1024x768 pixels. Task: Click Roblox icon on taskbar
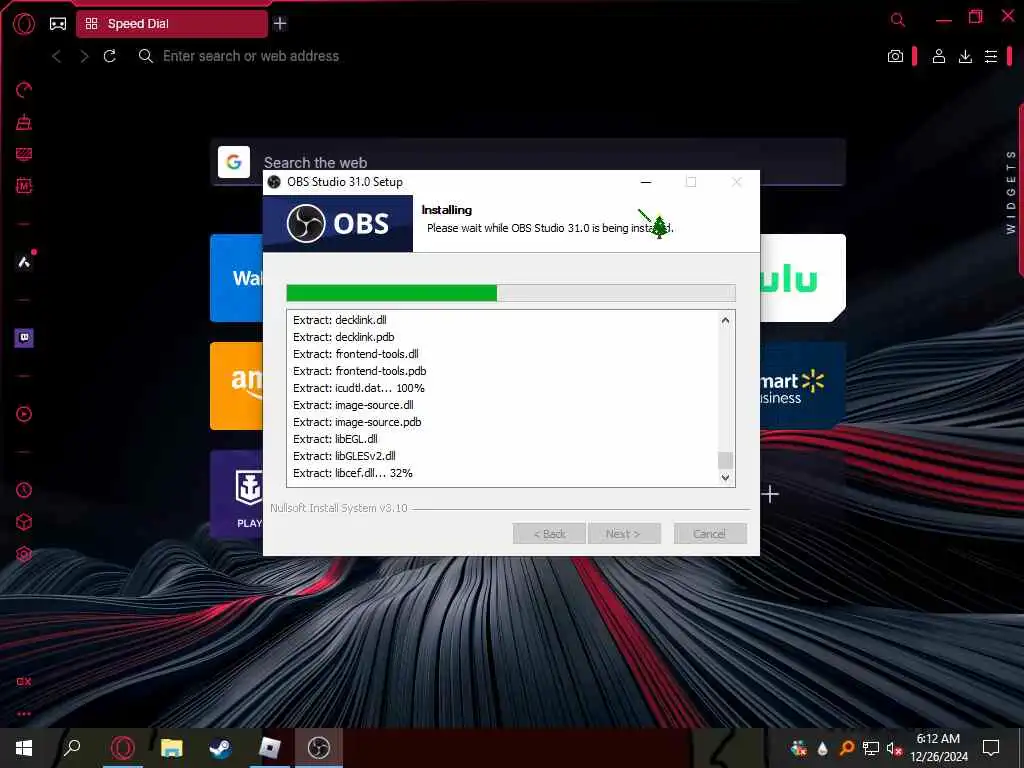pyautogui.click(x=269, y=748)
